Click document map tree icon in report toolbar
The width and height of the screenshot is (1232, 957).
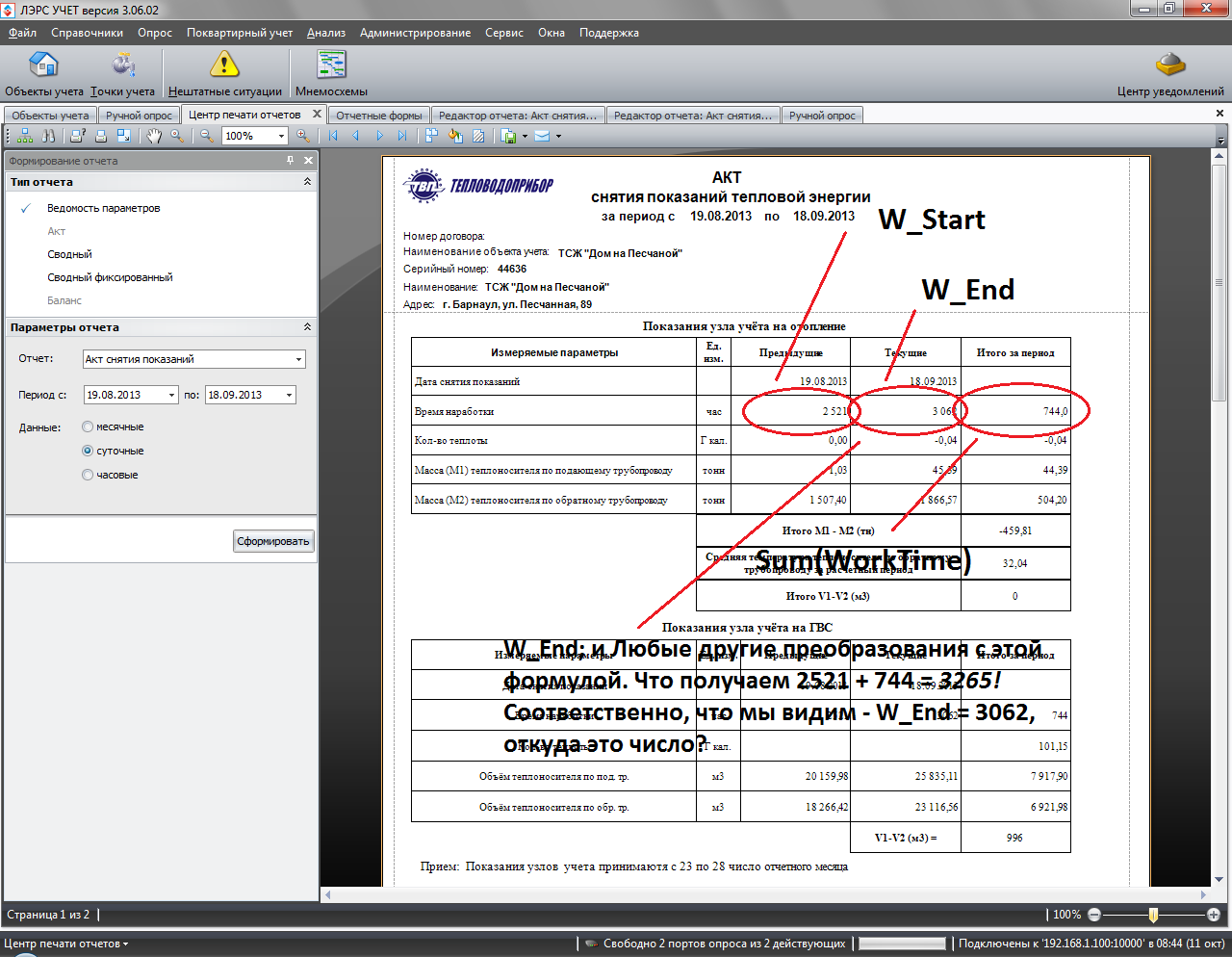[x=25, y=136]
